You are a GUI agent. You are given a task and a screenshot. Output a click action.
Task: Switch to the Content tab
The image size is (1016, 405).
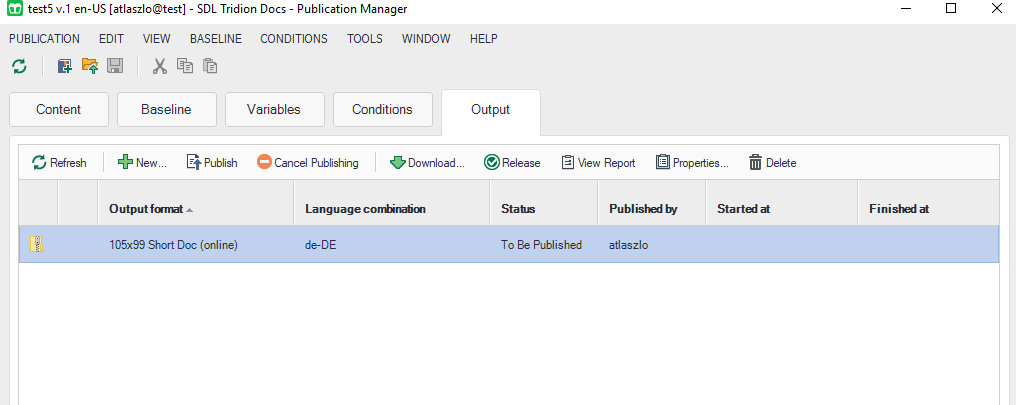(58, 110)
